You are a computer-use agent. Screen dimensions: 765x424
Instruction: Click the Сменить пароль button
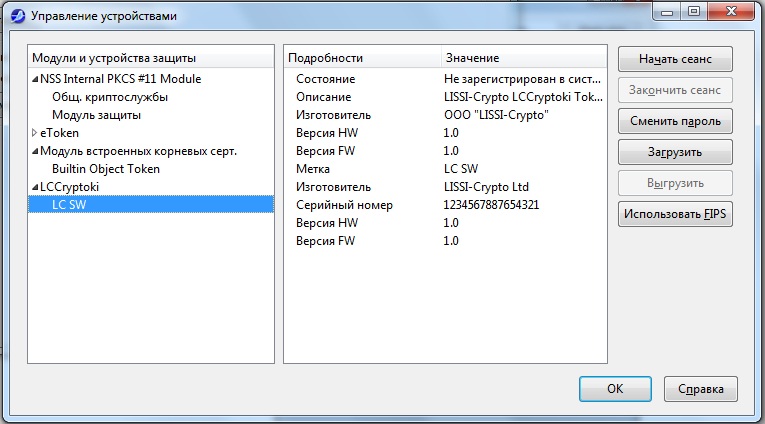click(675, 121)
